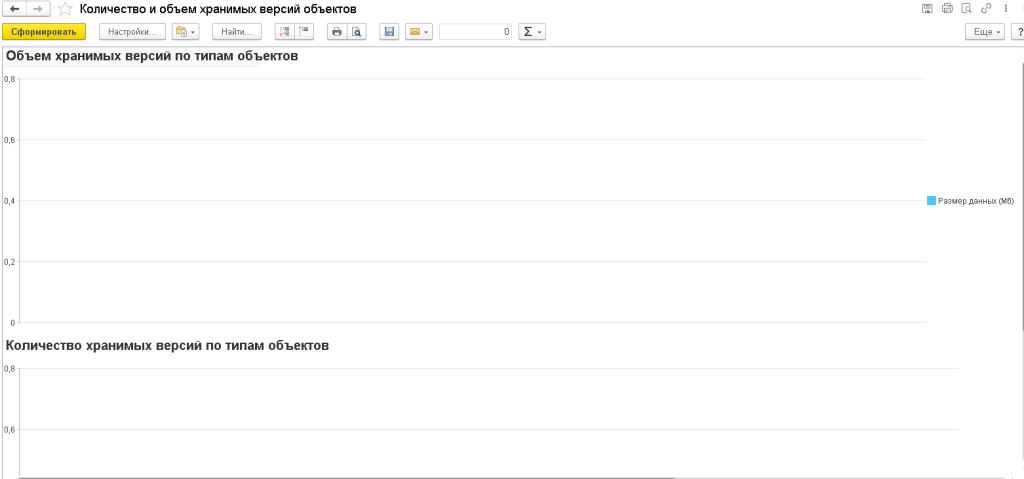This screenshot has height=479, width=1024.
Task: Click the grey save icon in title bar
Action: 927,8
